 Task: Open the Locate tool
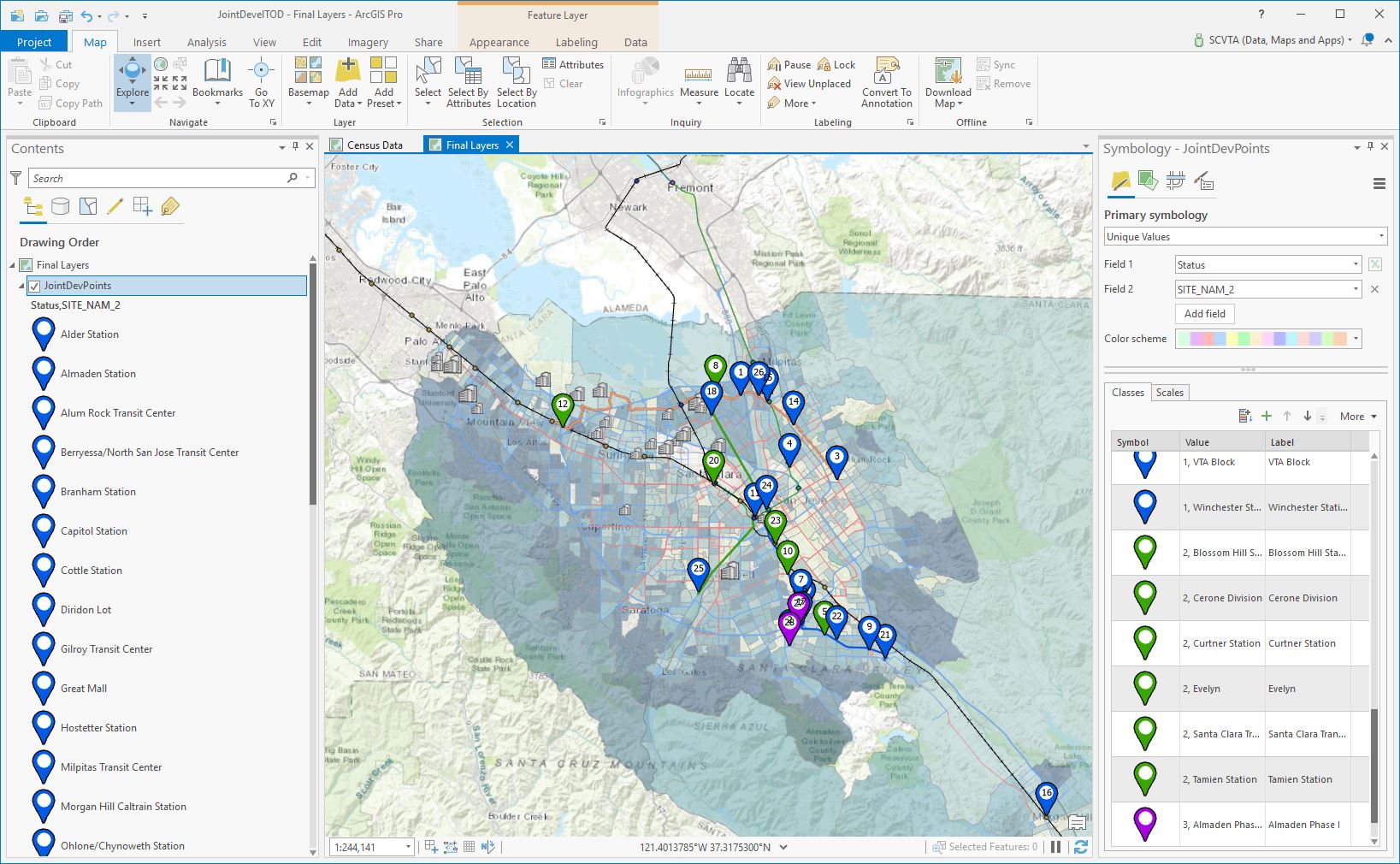click(x=739, y=83)
